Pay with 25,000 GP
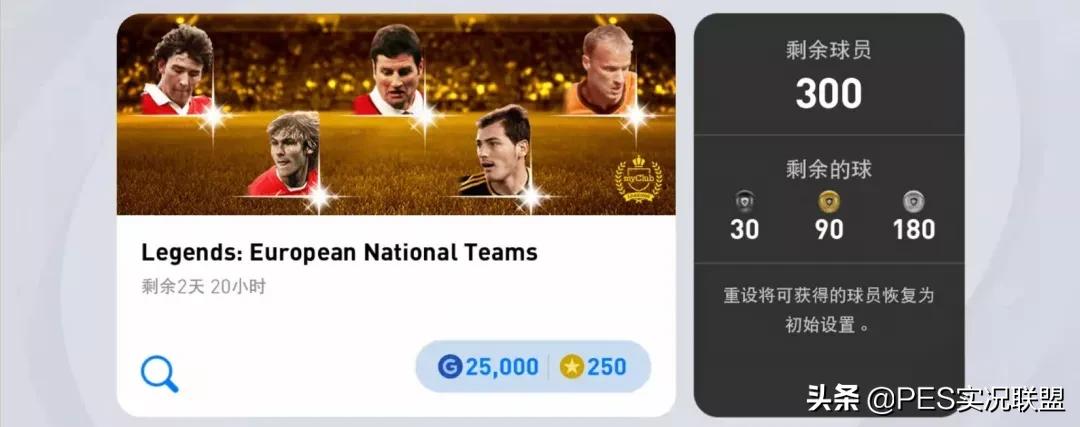The image size is (1080, 427). pos(488,367)
